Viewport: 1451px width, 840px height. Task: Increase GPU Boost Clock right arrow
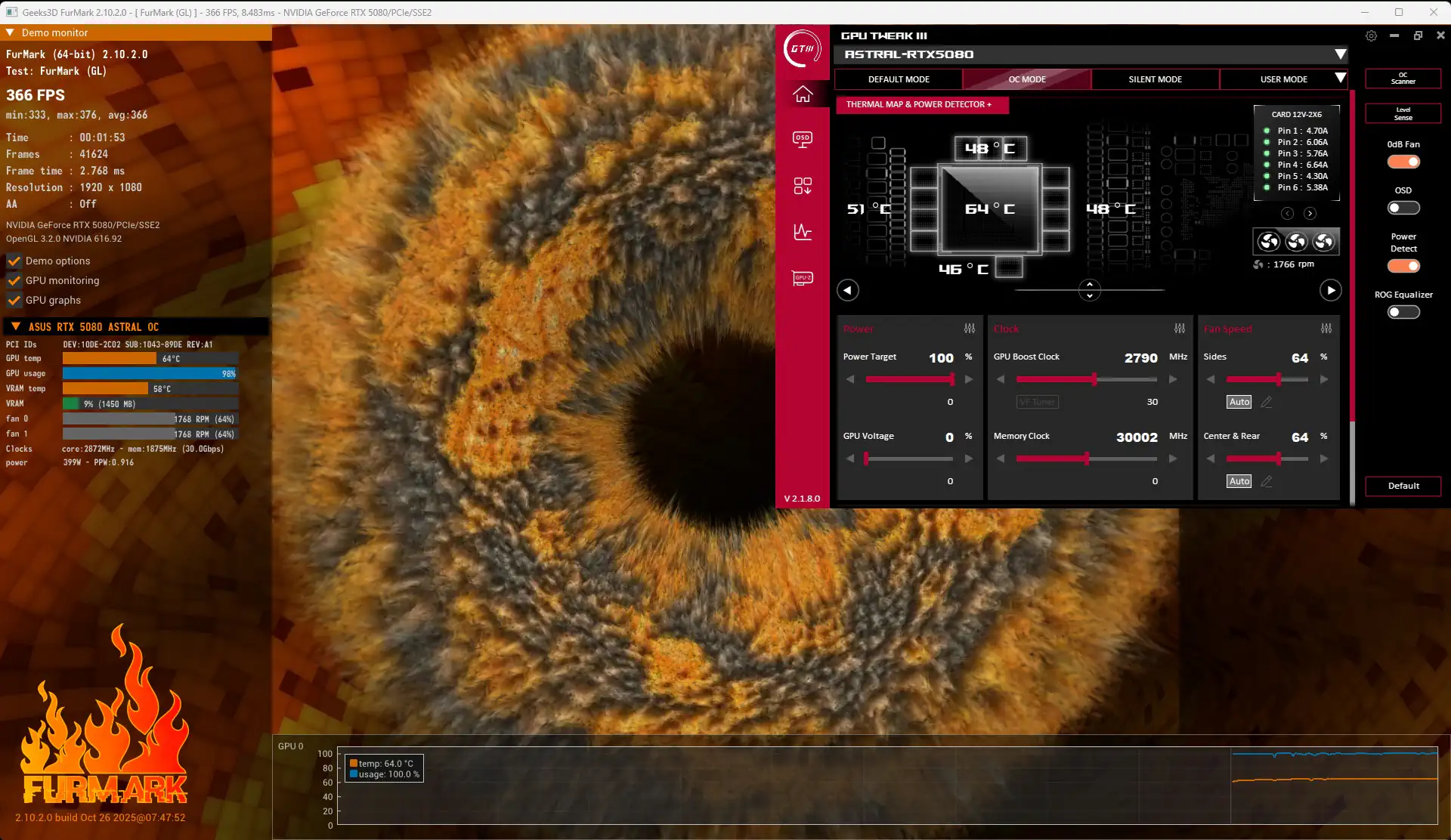[1173, 379]
